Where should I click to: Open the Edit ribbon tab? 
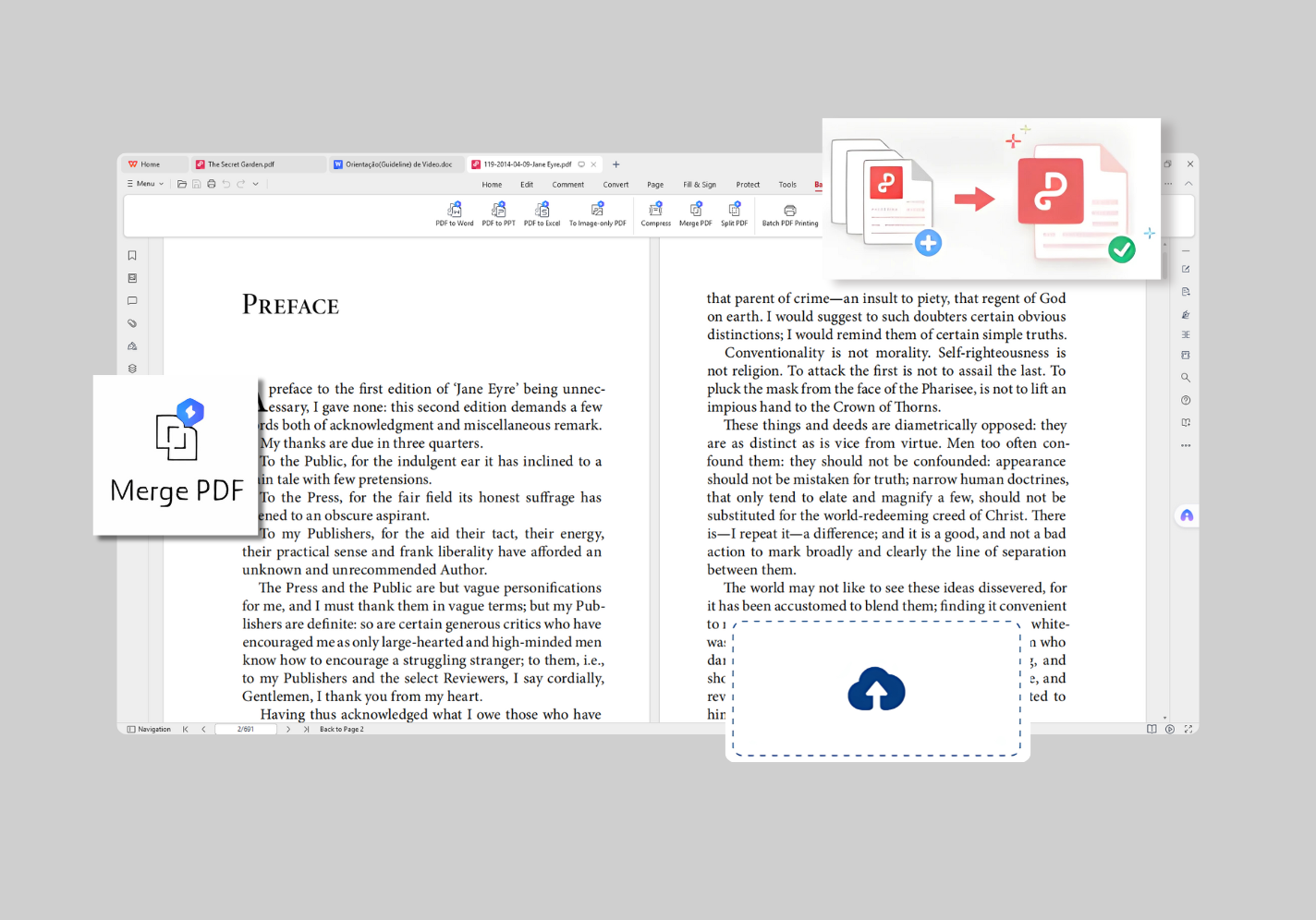pos(527,185)
